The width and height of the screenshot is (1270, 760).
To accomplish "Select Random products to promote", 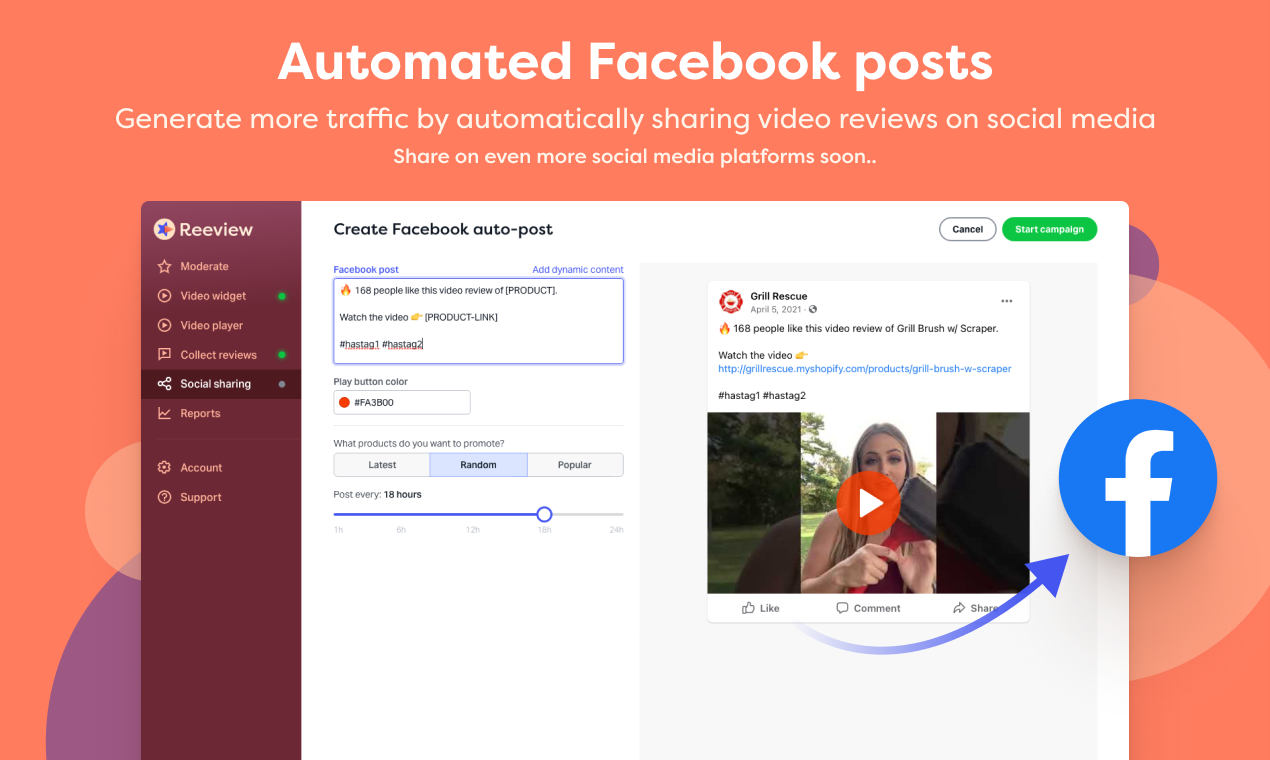I will click(x=478, y=464).
